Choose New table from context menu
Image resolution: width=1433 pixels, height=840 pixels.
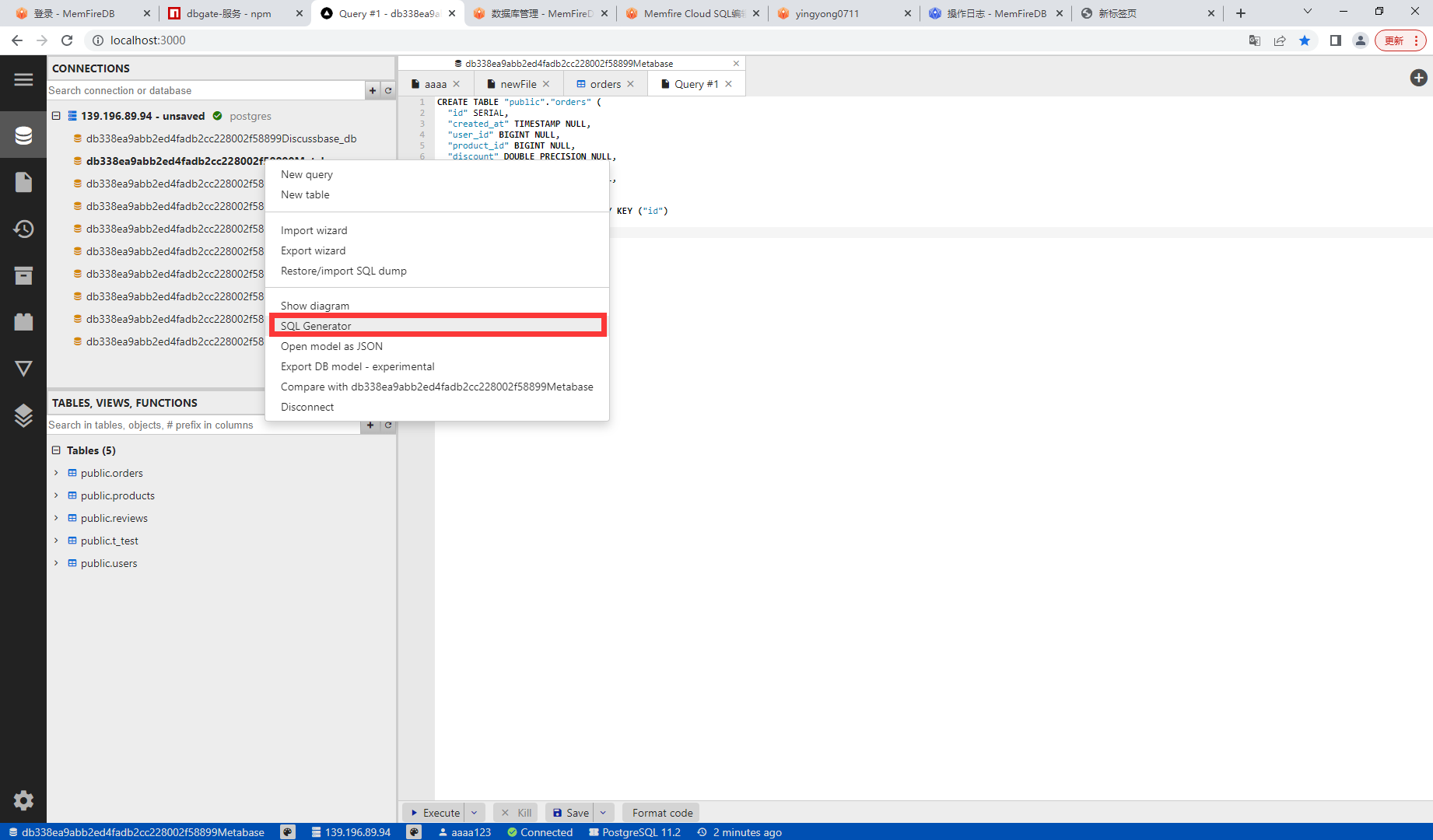(437, 194)
